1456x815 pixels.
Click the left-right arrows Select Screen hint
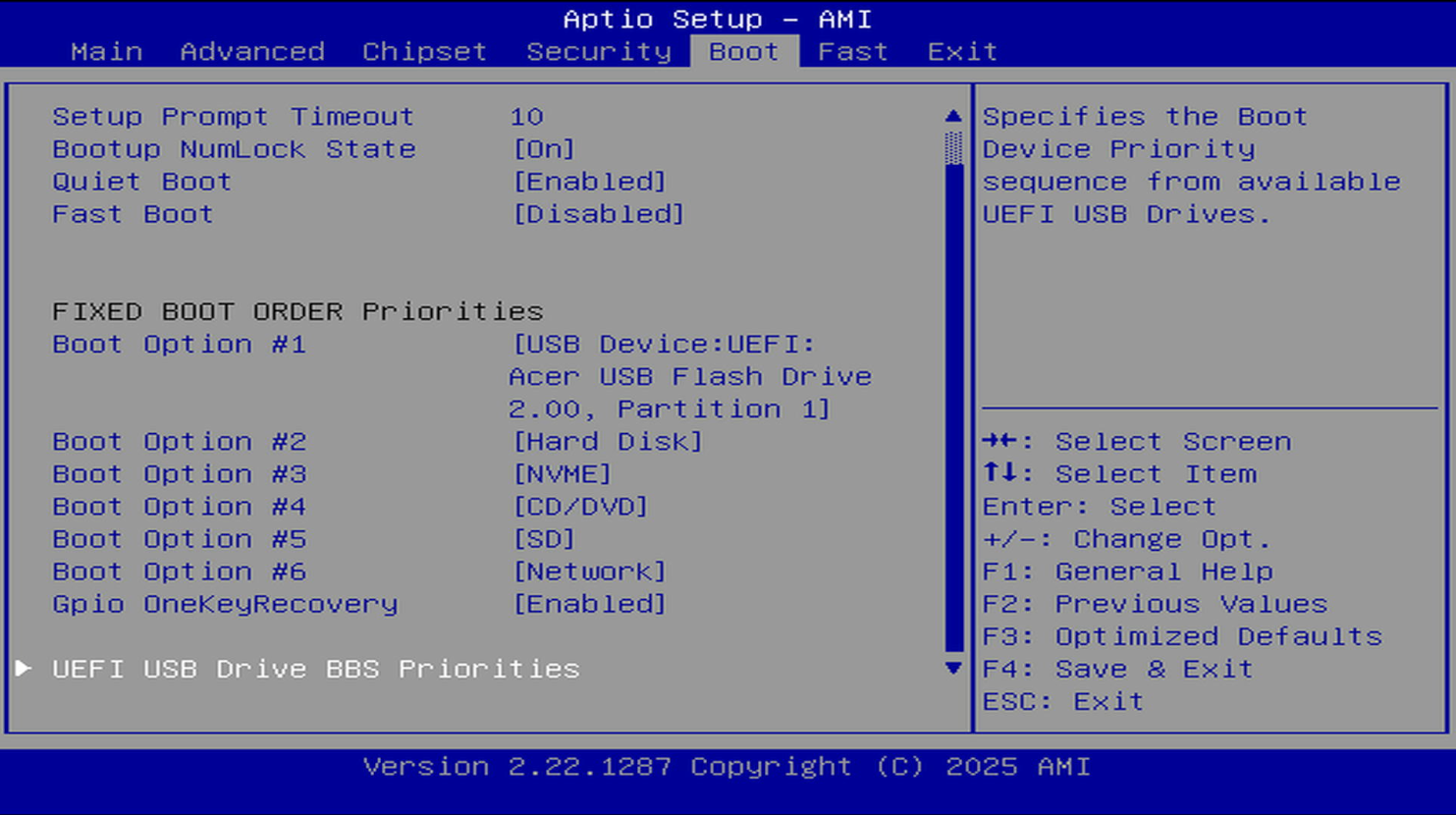tap(1137, 442)
